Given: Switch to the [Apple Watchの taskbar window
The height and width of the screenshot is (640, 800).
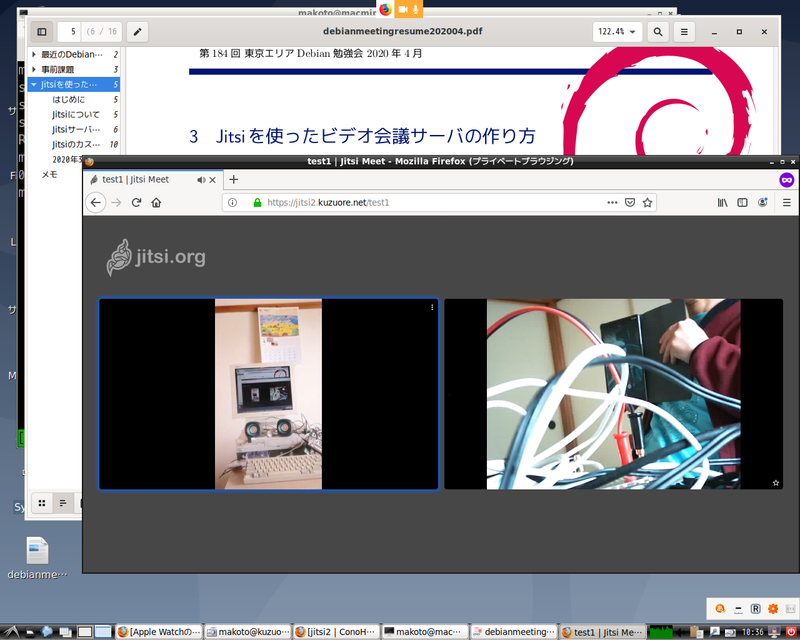Looking at the screenshot, I should (x=159, y=632).
